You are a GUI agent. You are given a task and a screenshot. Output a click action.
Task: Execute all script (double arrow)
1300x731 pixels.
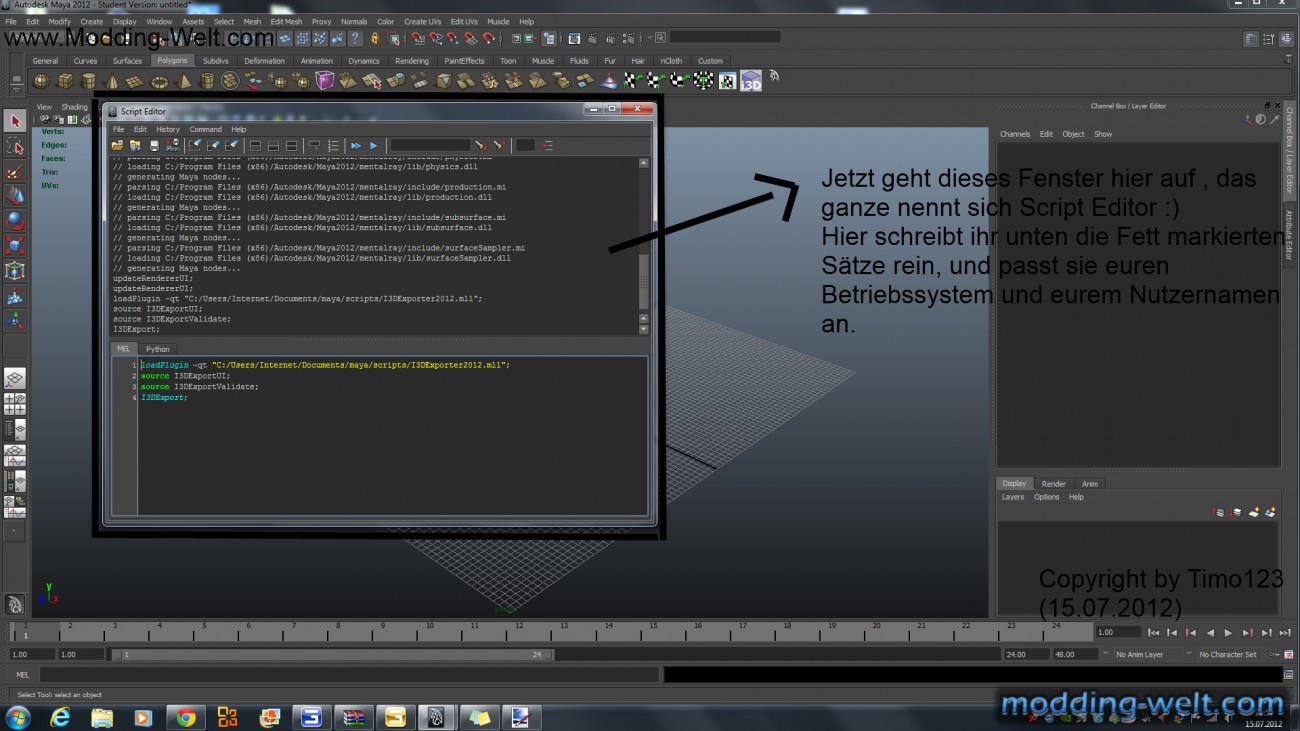356,146
